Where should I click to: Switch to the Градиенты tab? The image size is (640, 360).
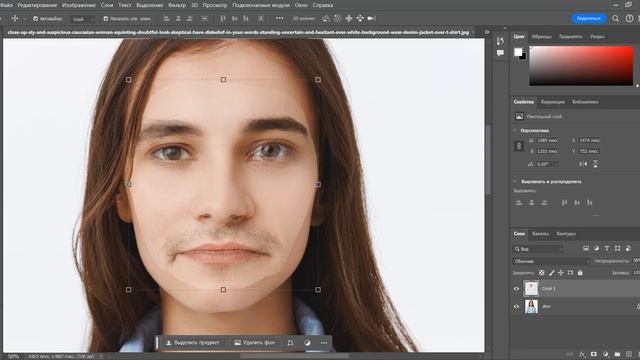571,37
